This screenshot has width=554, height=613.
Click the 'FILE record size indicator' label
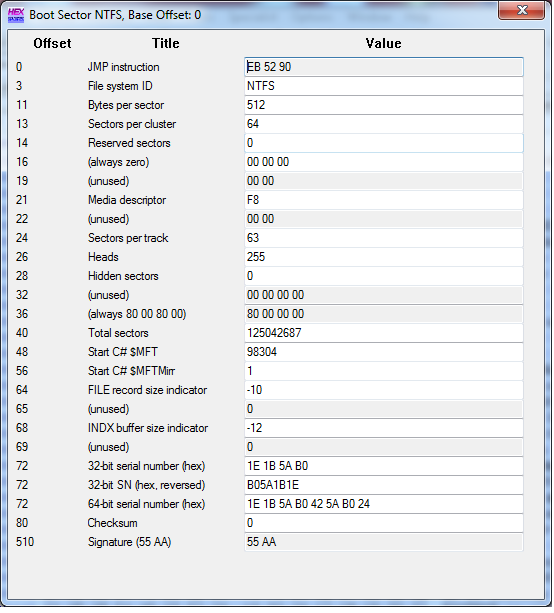point(147,390)
